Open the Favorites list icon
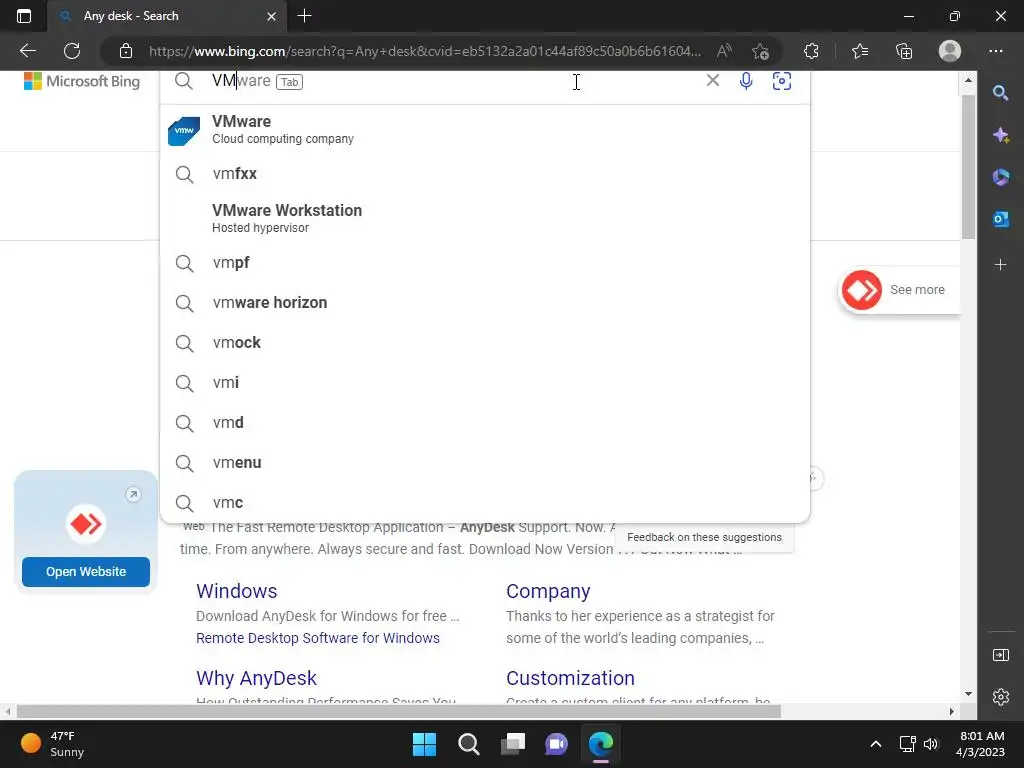This screenshot has height=768, width=1024. pyautogui.click(x=859, y=51)
